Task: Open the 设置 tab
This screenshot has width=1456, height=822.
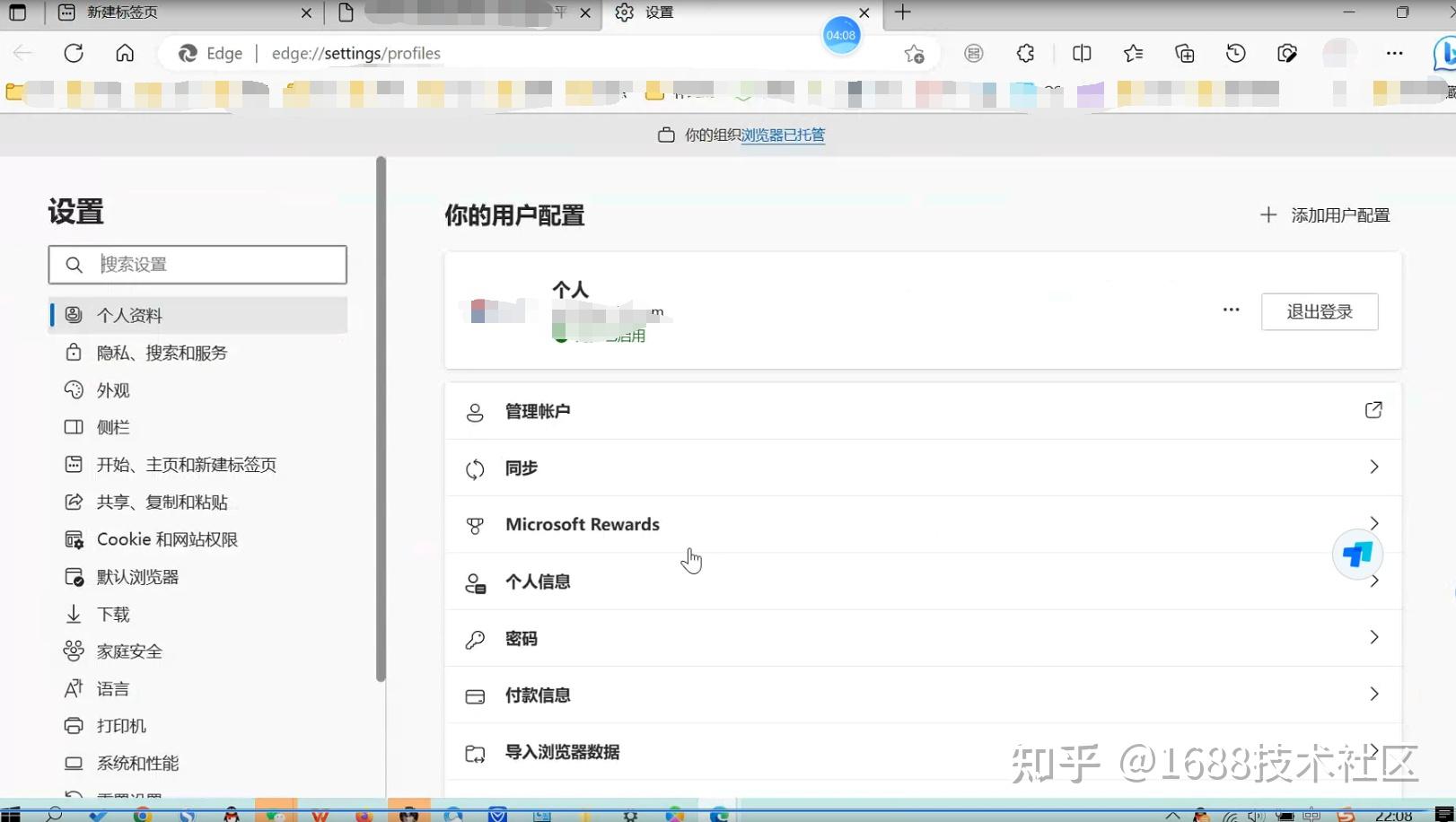Action: [x=658, y=13]
